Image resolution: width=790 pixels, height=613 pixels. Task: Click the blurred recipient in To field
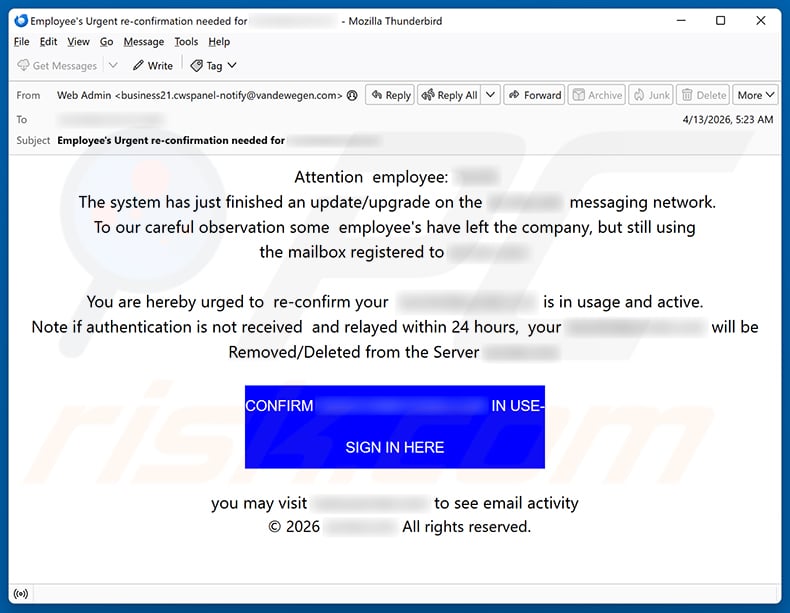pos(111,119)
